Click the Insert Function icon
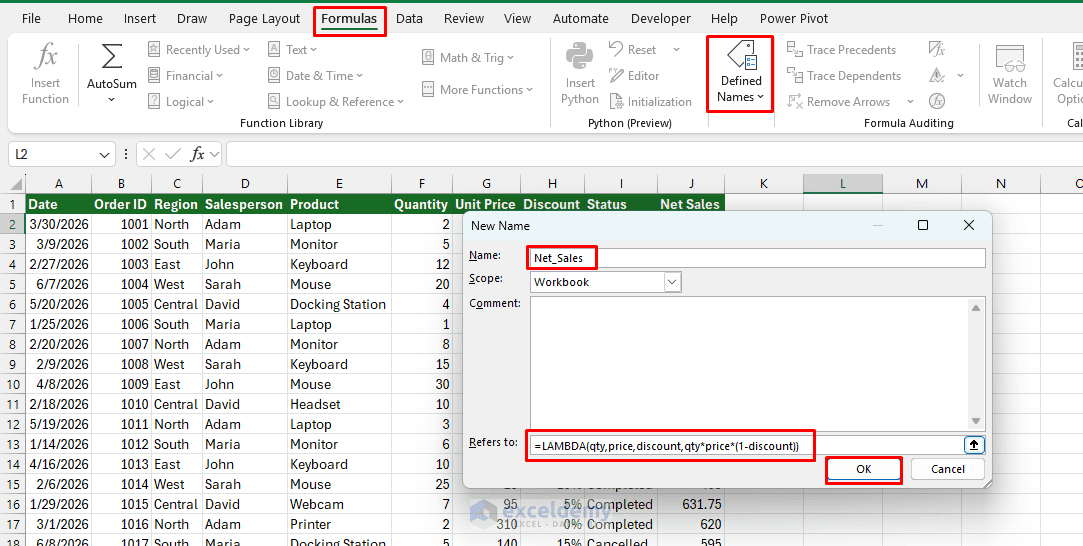This screenshot has width=1083, height=546. point(46,72)
